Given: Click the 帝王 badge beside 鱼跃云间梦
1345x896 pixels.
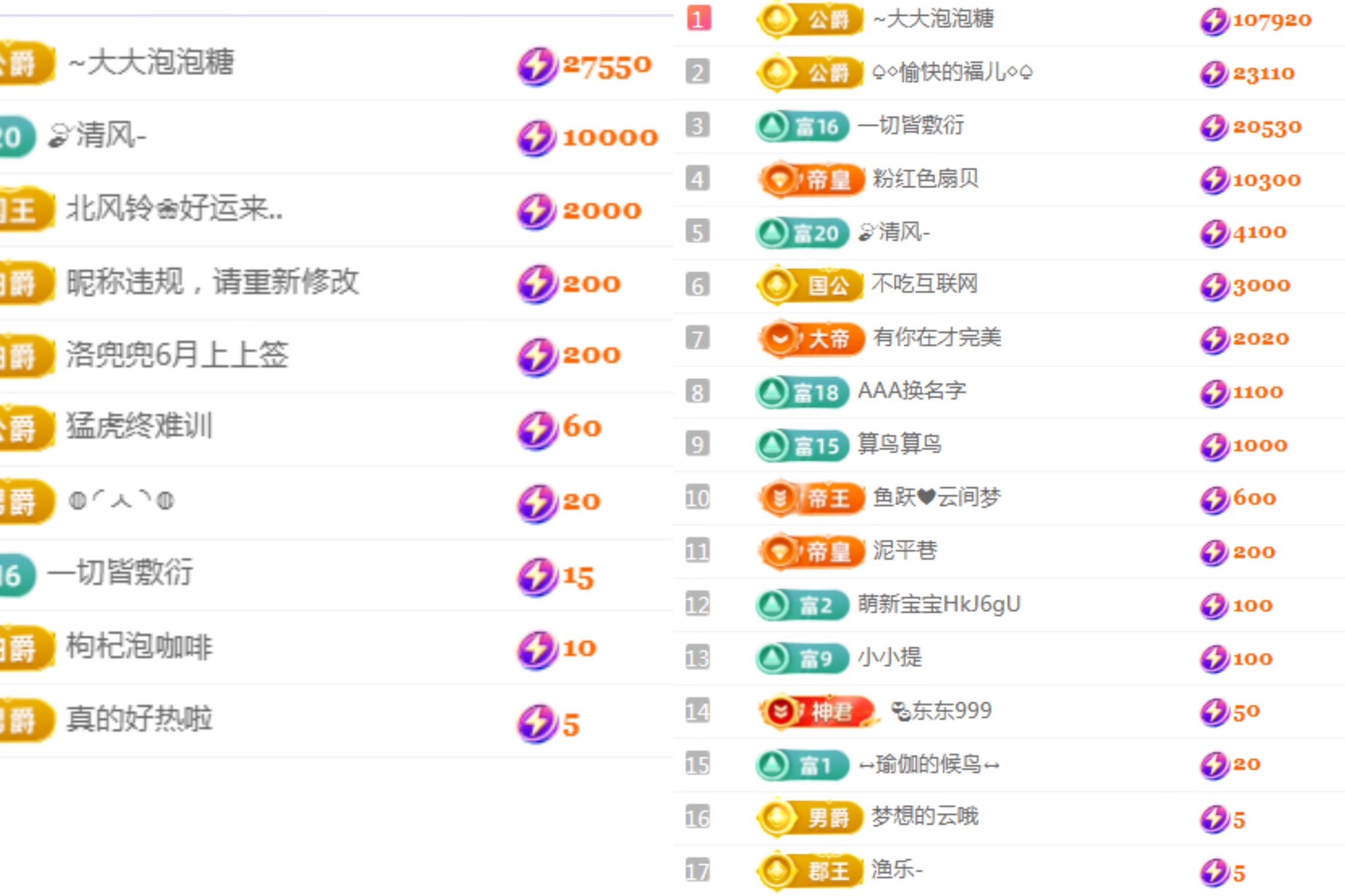Looking at the screenshot, I should click(x=811, y=498).
